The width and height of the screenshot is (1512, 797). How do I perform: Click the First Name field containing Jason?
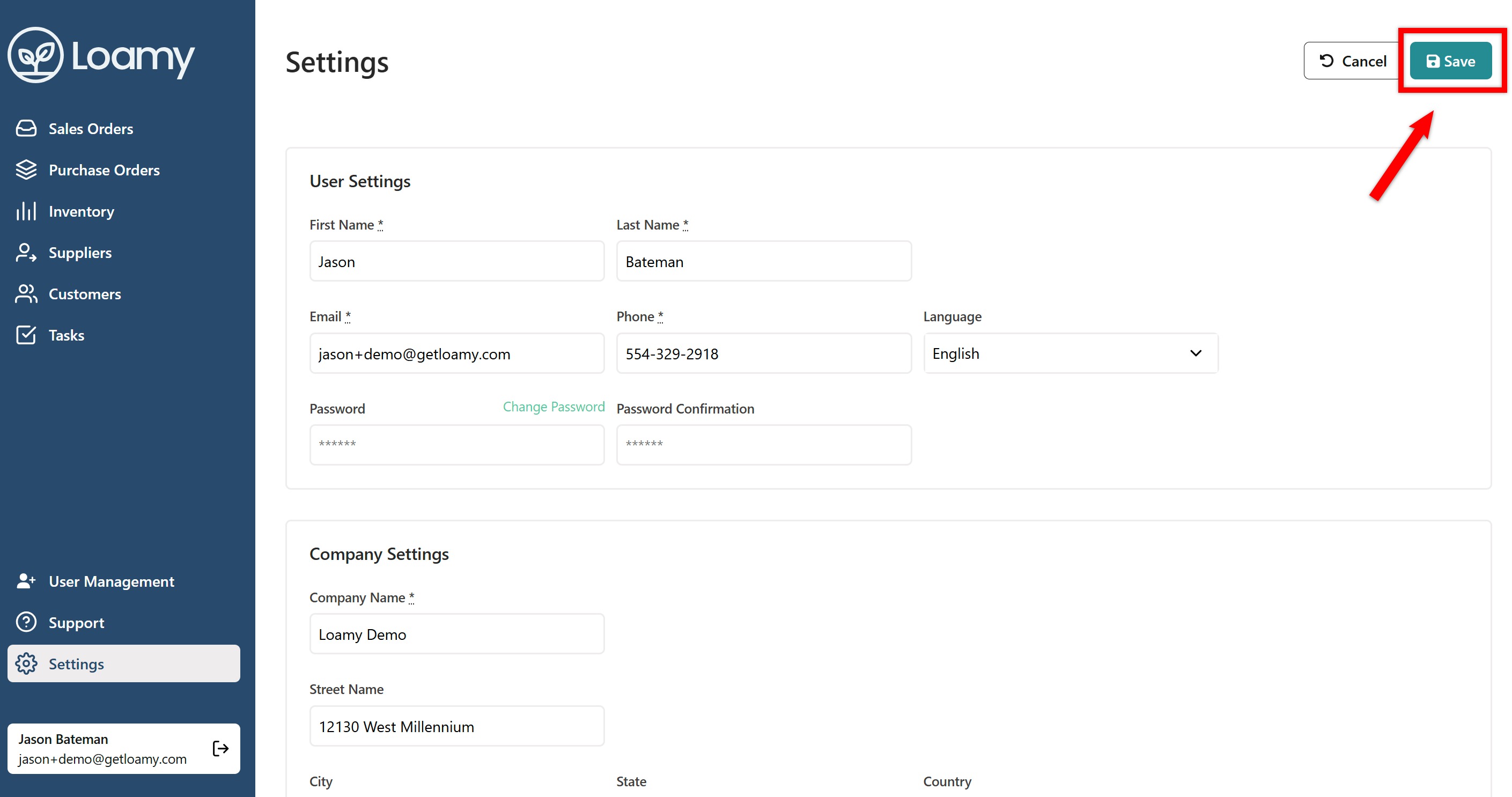tap(456, 261)
